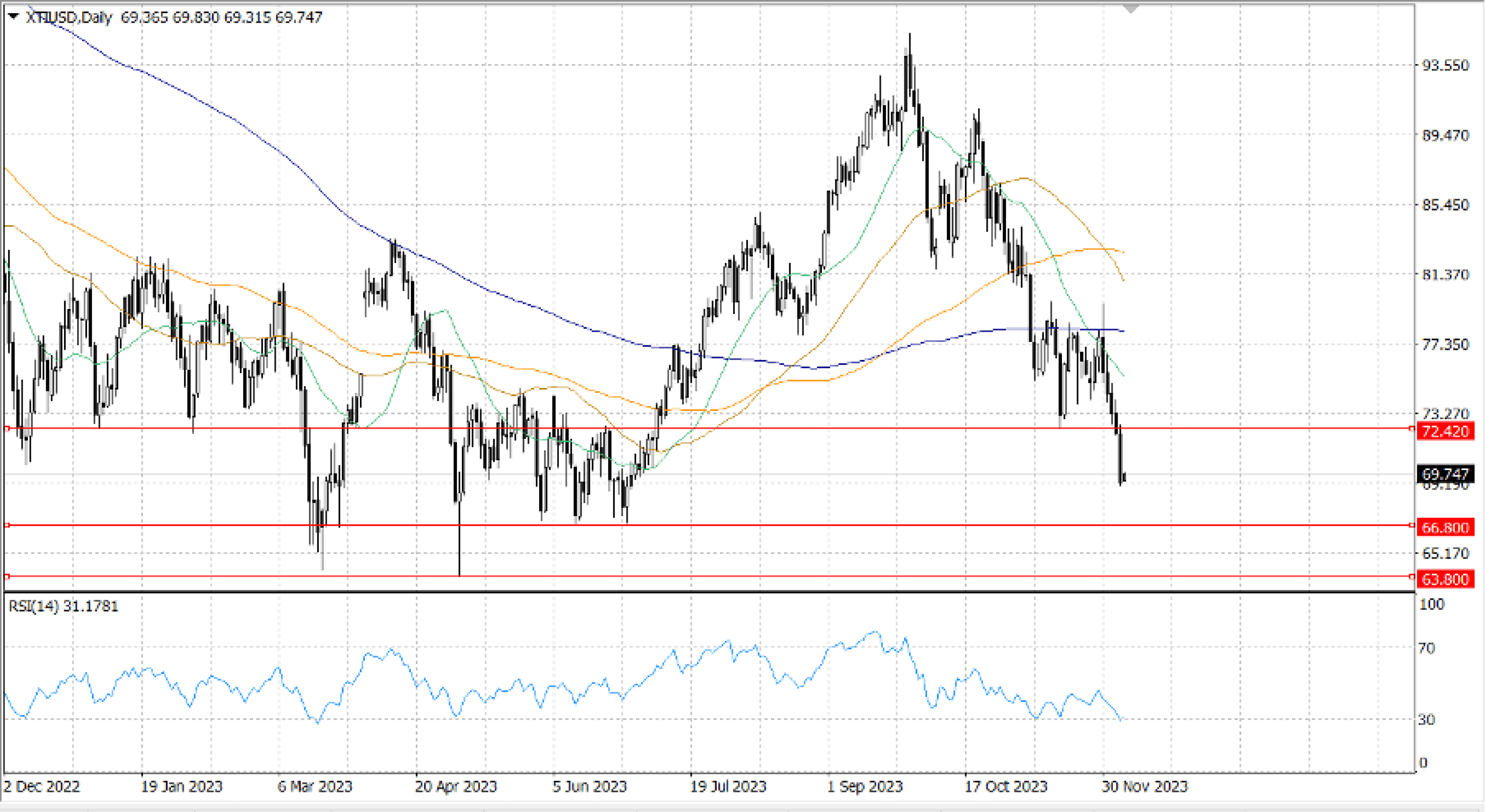Click the 2 Dec 2022 date label
The height and width of the screenshot is (812, 1486).
click(x=42, y=787)
